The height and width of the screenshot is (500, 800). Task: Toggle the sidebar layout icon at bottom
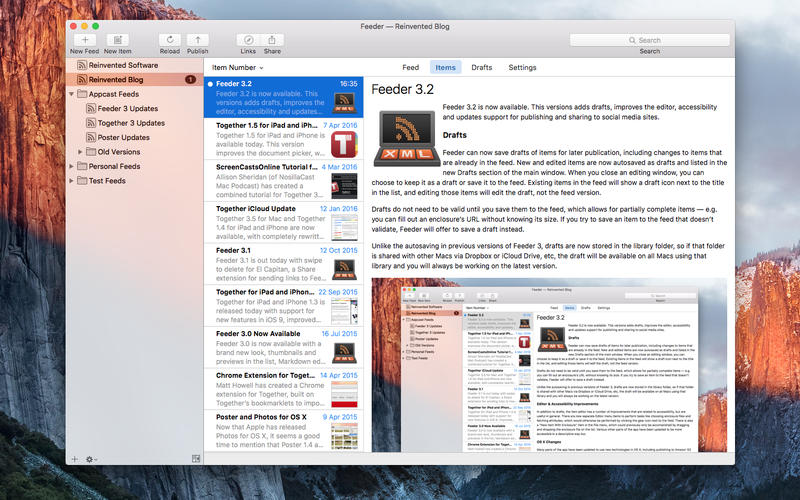196,459
